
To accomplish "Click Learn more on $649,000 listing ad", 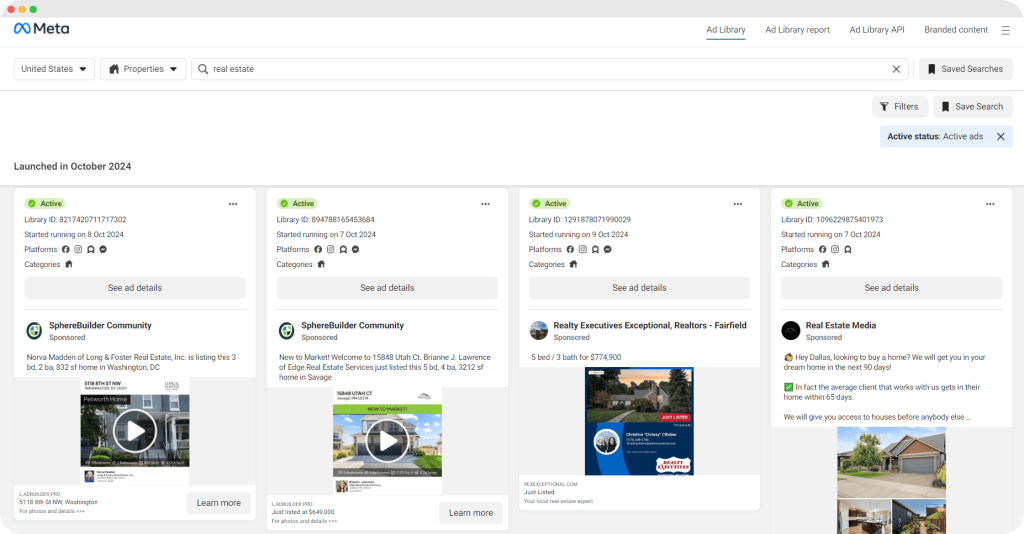I will point(471,513).
